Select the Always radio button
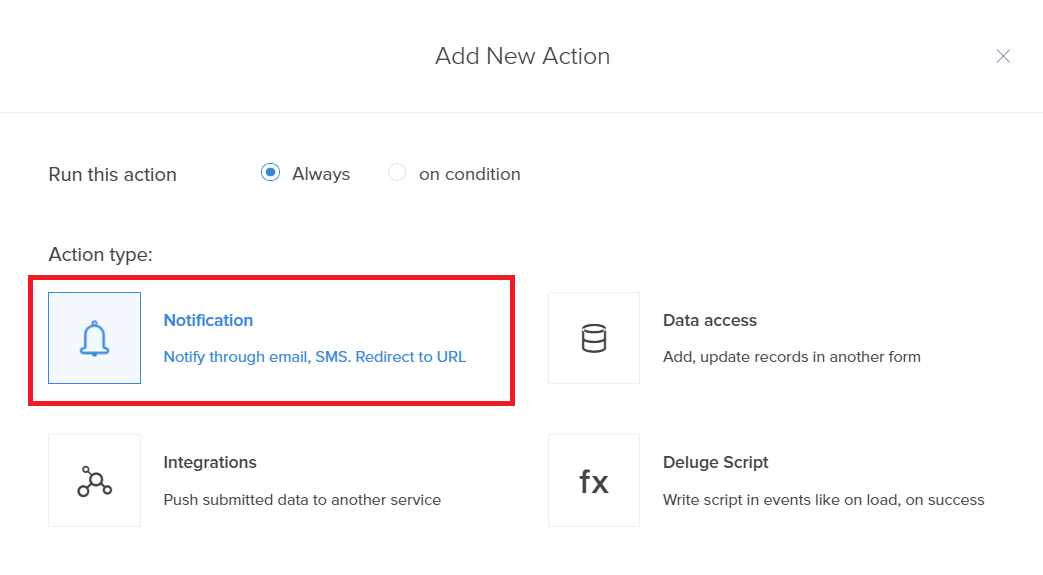The height and width of the screenshot is (575, 1043). (270, 173)
